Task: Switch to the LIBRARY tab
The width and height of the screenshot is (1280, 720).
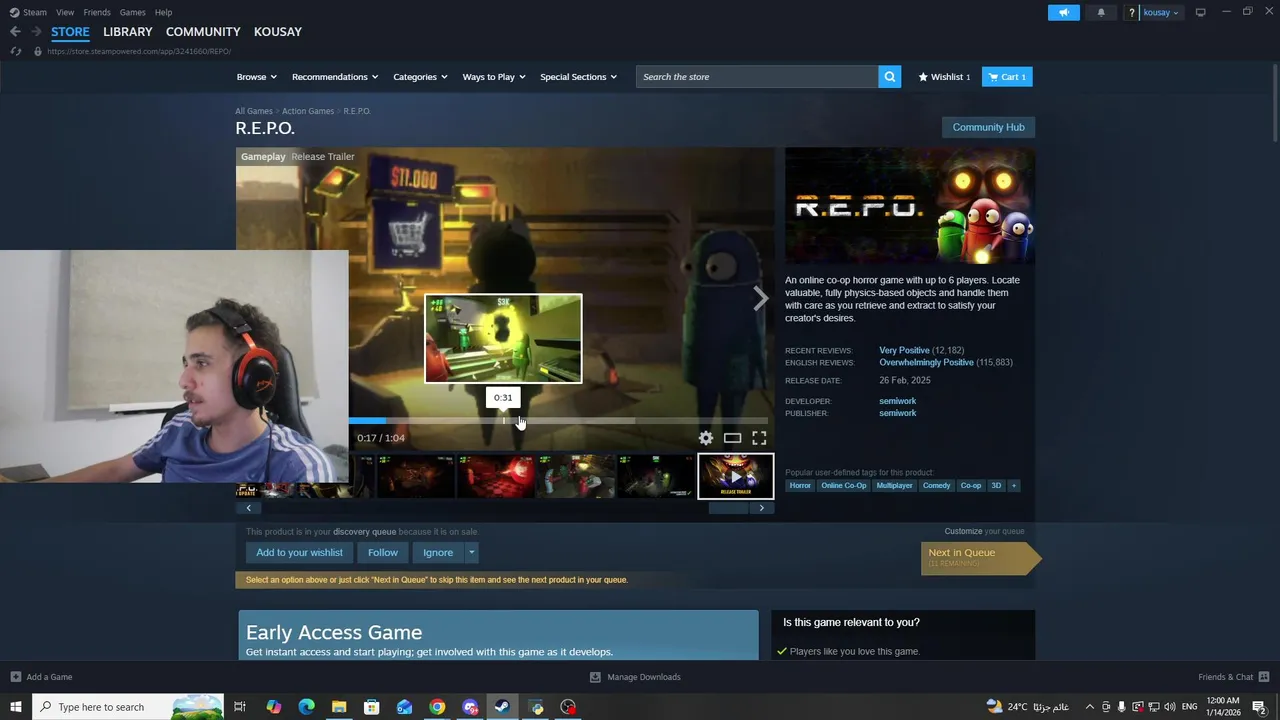Action: pyautogui.click(x=128, y=32)
